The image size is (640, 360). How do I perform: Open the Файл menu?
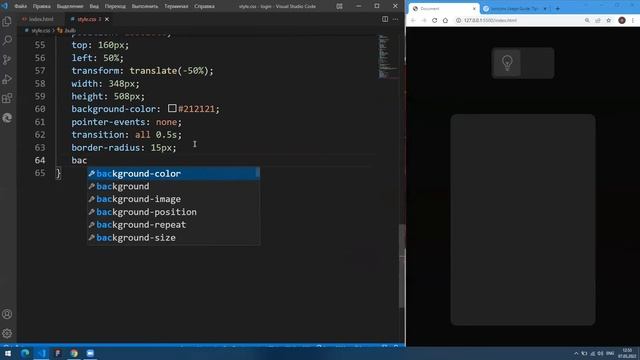tap(20, 6)
